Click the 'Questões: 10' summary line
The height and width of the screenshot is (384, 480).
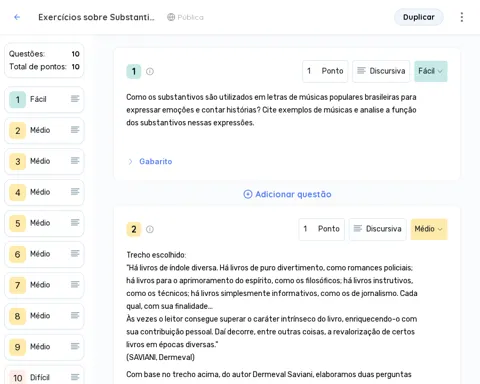point(44,54)
